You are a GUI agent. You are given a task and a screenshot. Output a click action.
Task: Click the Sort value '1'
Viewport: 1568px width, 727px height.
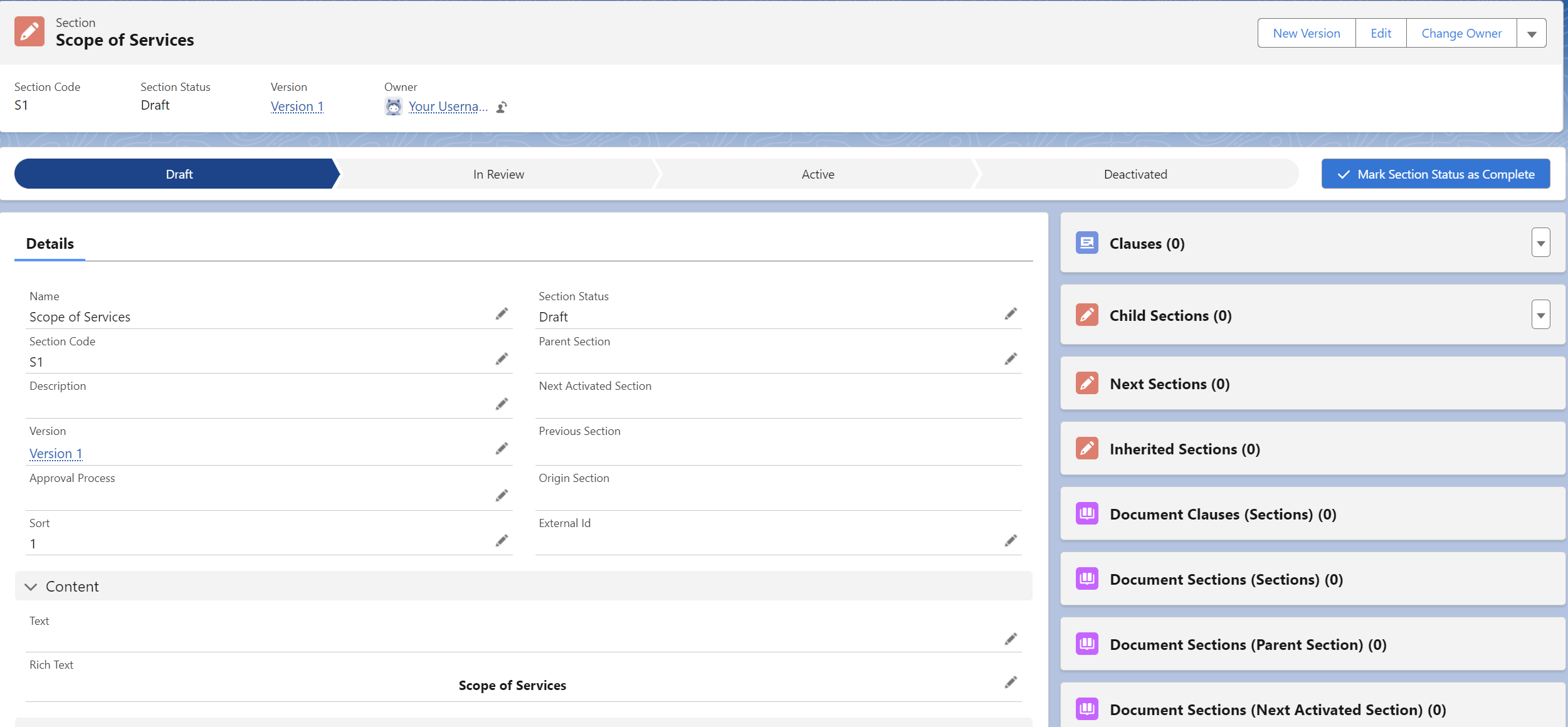click(33, 543)
